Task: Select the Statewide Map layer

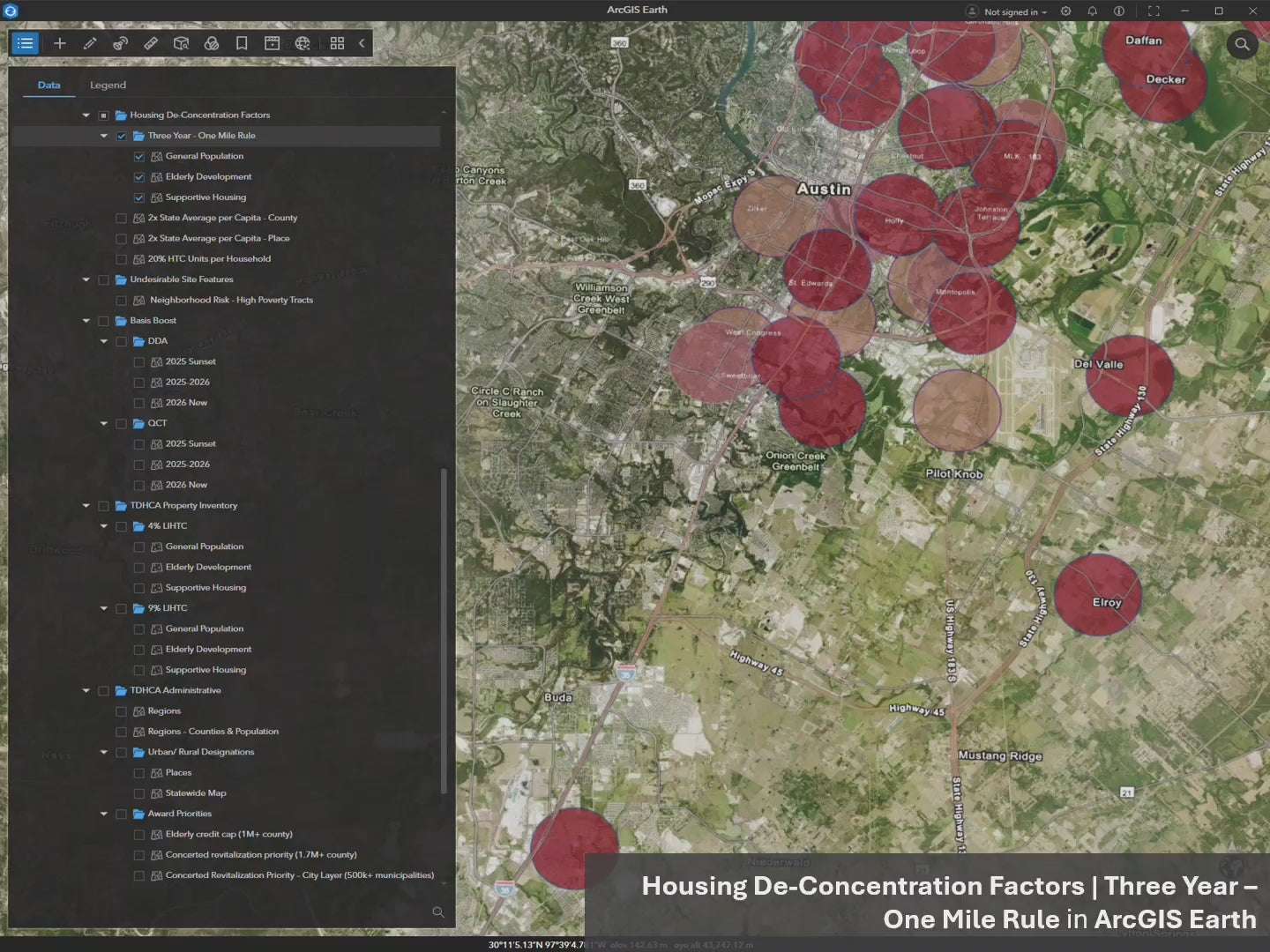Action: tap(196, 793)
